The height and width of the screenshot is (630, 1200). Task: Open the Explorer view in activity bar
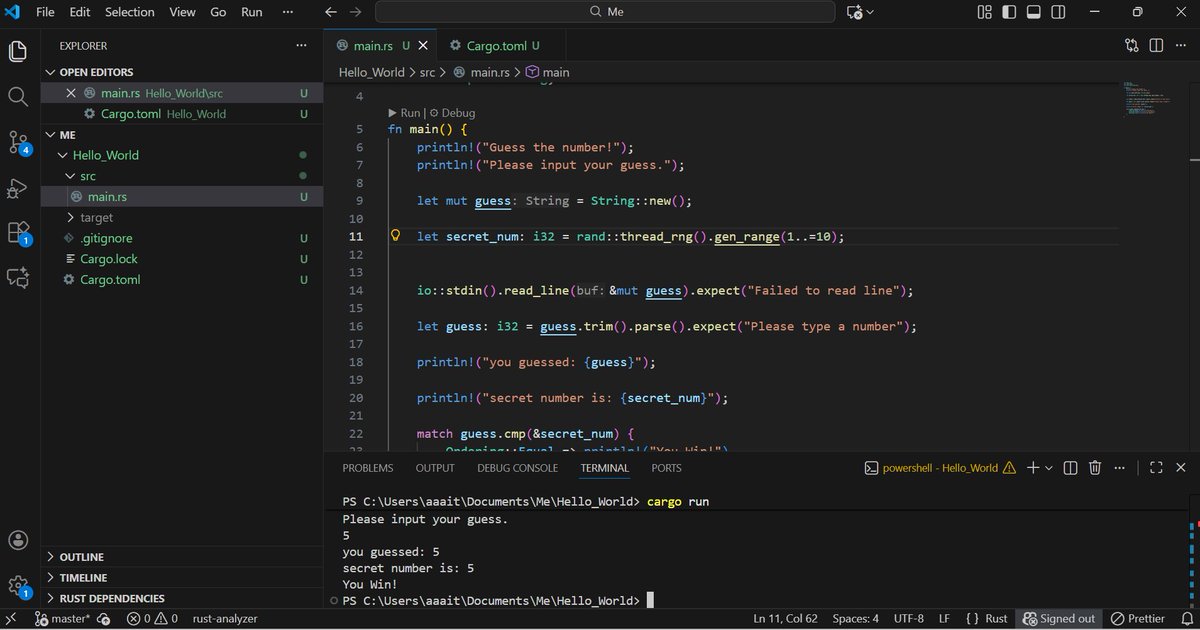pyautogui.click(x=18, y=51)
